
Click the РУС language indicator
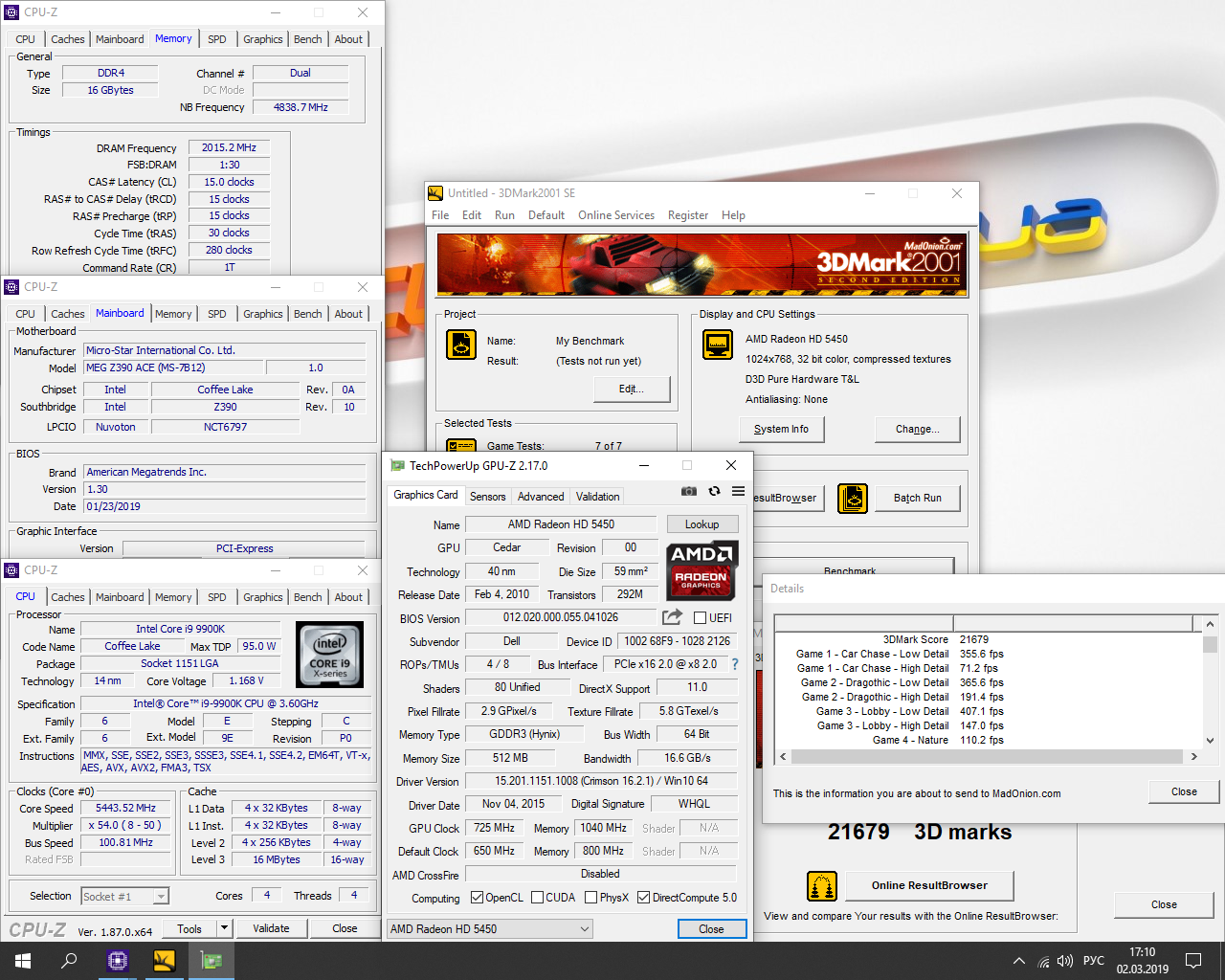[1094, 961]
